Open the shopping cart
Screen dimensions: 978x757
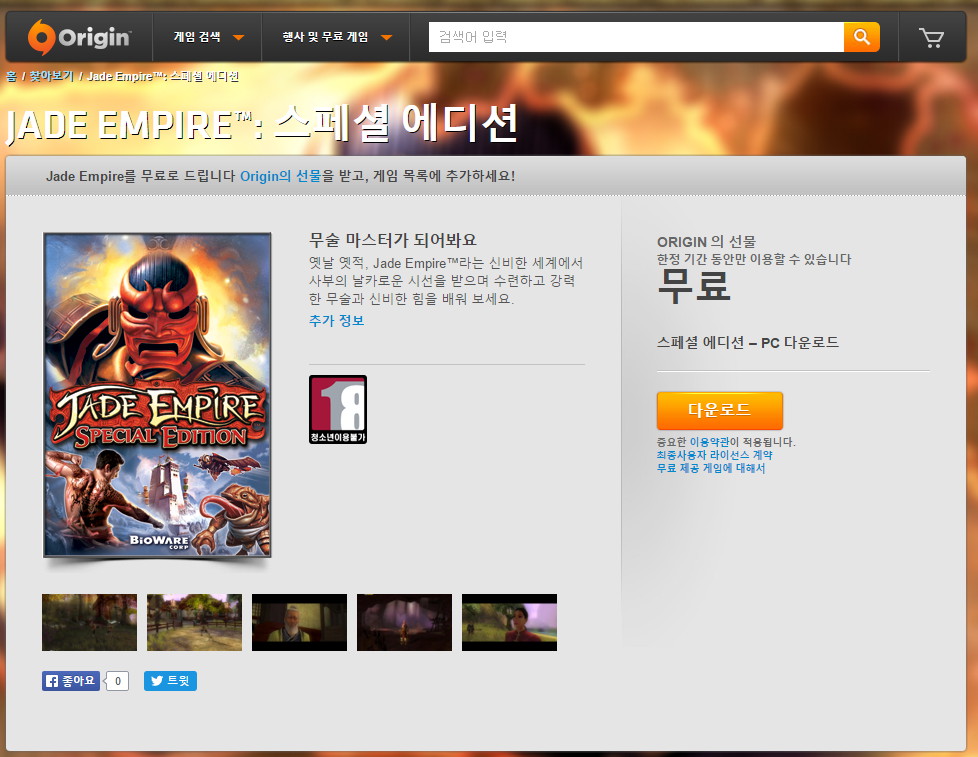pyautogui.click(x=931, y=38)
